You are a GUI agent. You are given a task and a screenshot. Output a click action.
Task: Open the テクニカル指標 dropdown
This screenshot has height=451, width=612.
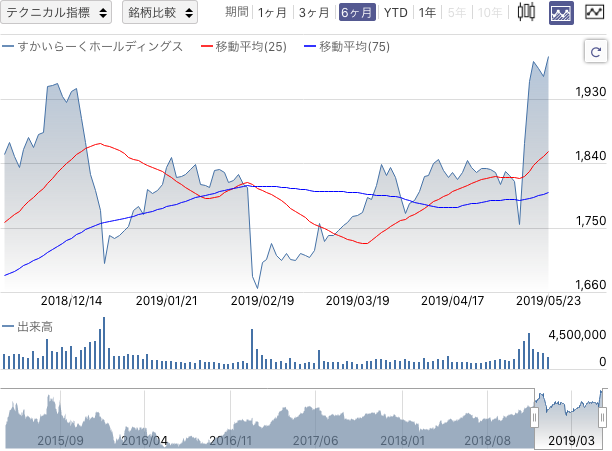(56, 12)
